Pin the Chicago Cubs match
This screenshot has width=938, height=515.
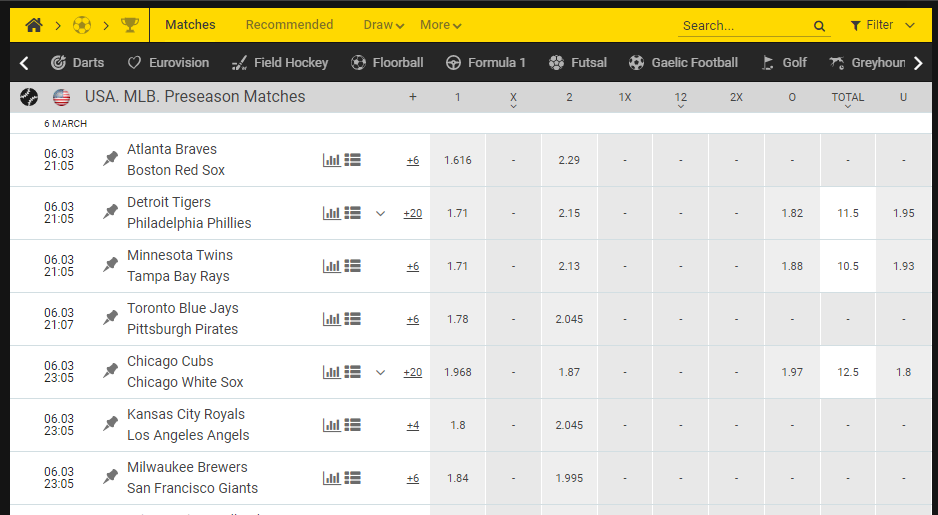[x=110, y=371]
